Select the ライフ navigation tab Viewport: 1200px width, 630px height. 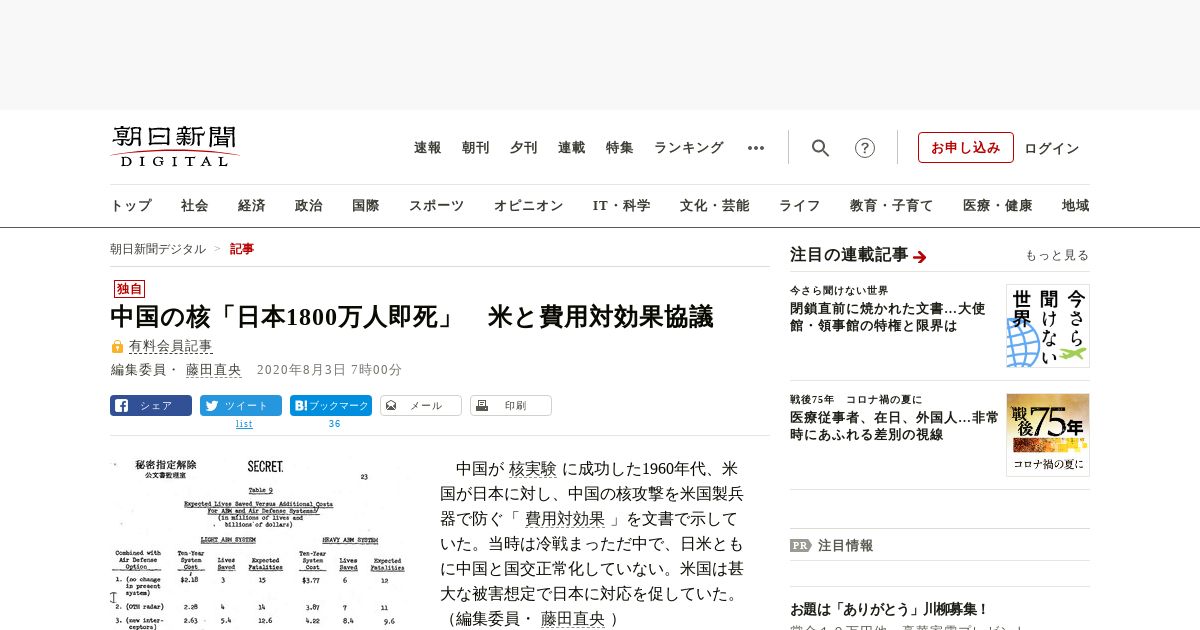tap(800, 206)
